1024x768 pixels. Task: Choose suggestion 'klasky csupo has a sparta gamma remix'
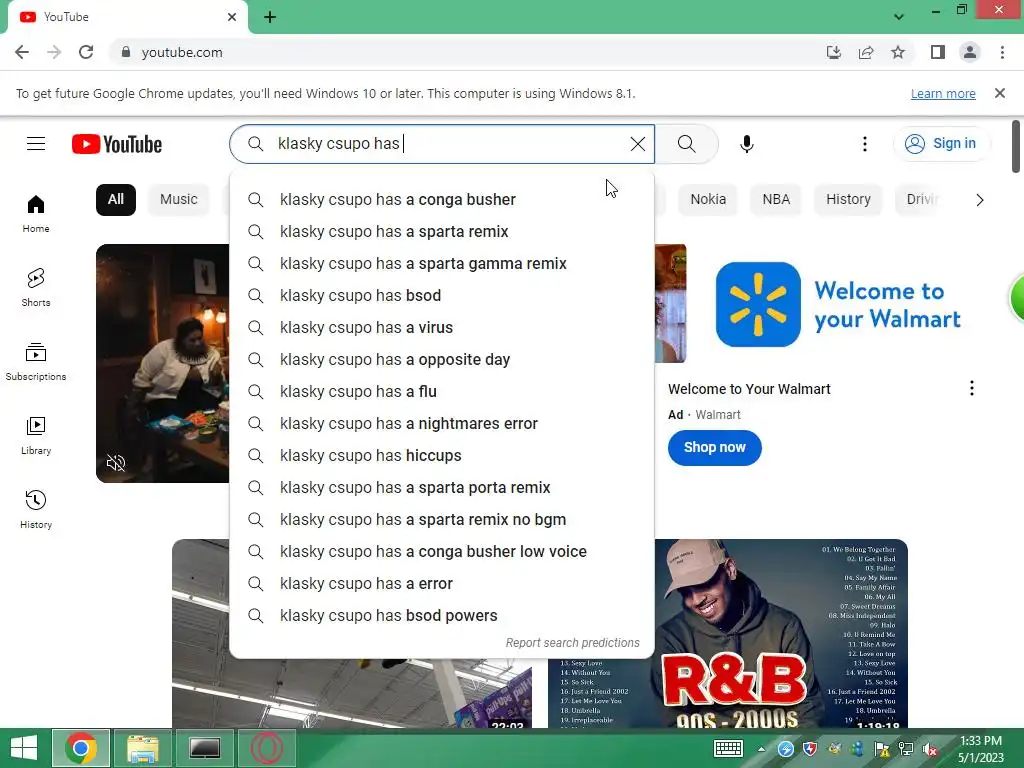coord(441,264)
